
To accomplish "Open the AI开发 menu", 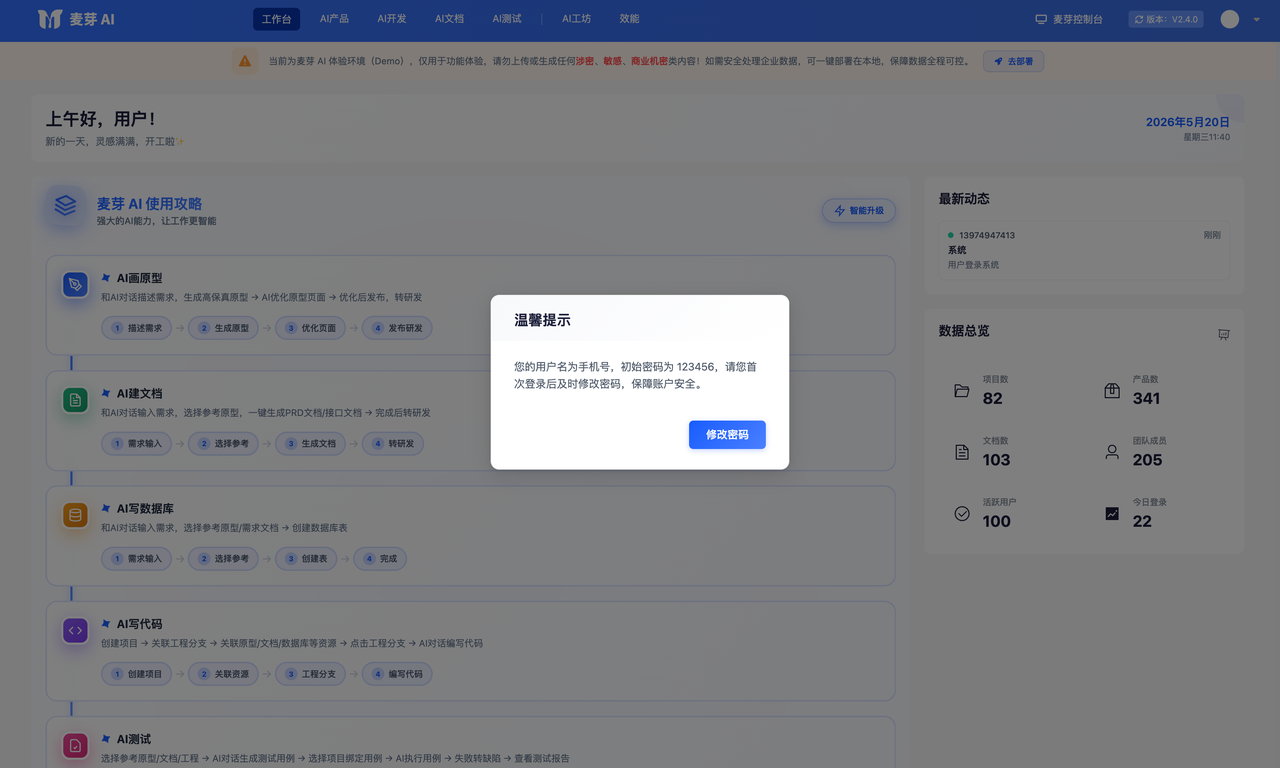I will [392, 19].
